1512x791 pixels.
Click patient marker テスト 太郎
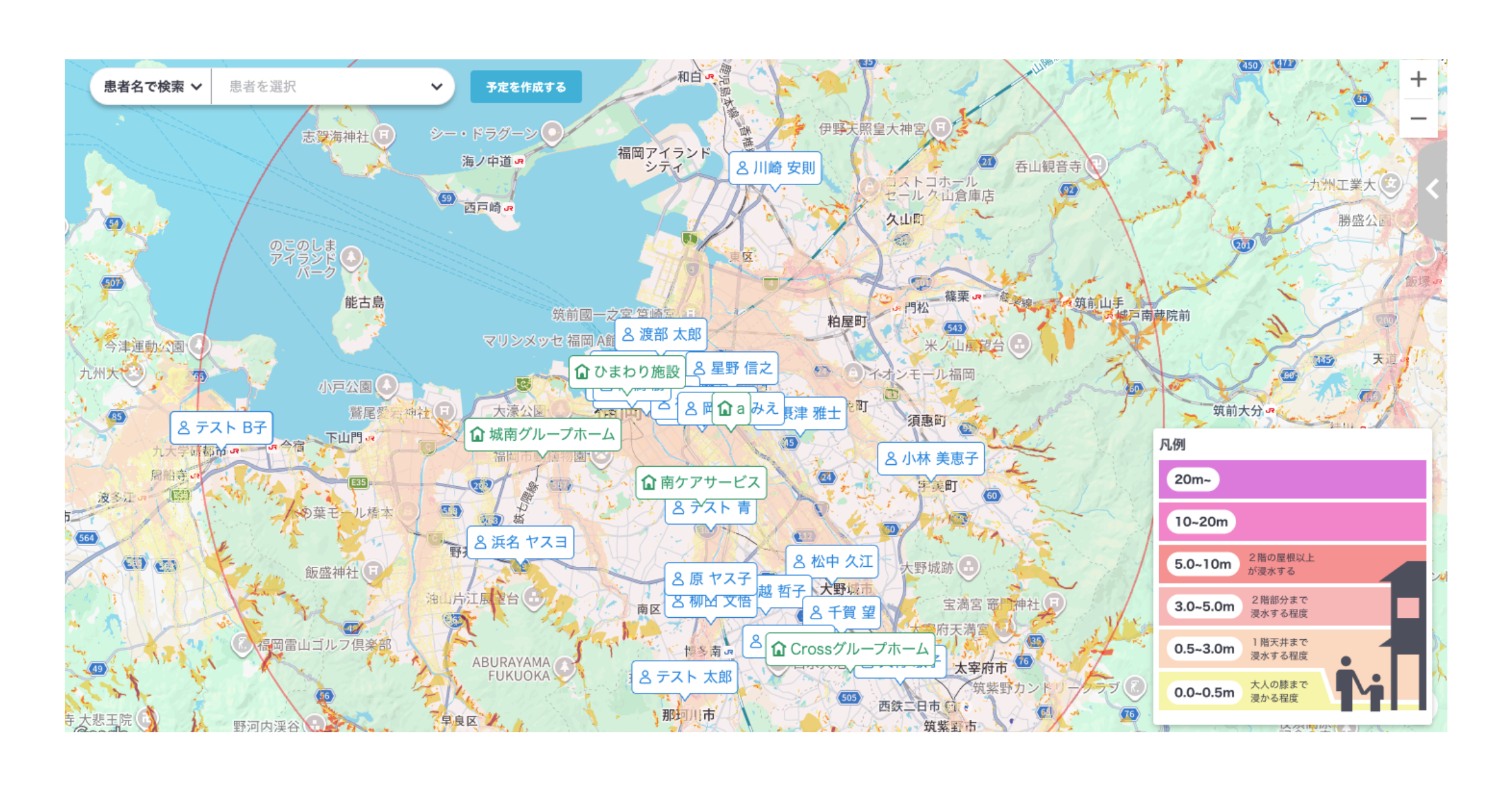pyautogui.click(x=685, y=677)
